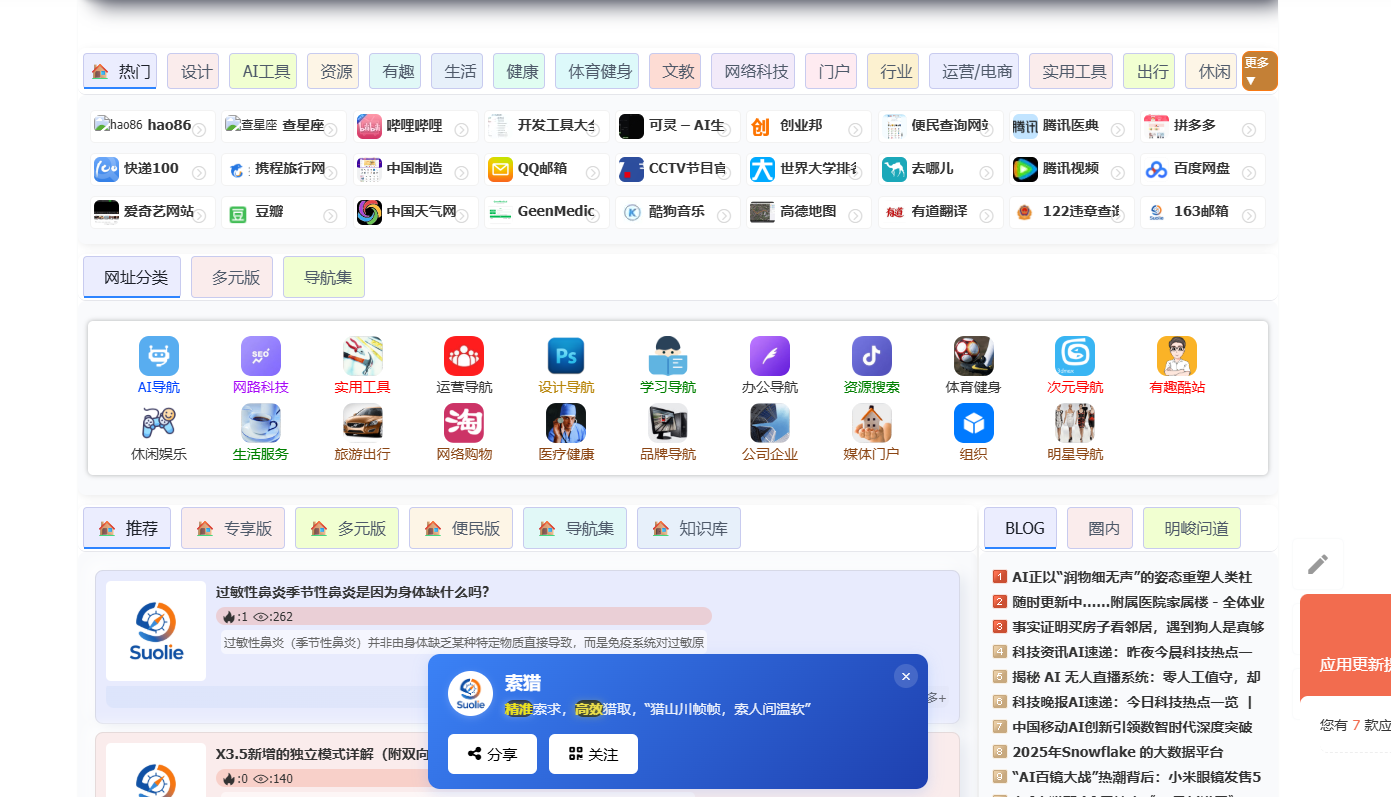Screen dimensions: 1391x797
Task: Open blog post 中国移动AI创新引领数智时代深度突破
Action: (x=1132, y=727)
